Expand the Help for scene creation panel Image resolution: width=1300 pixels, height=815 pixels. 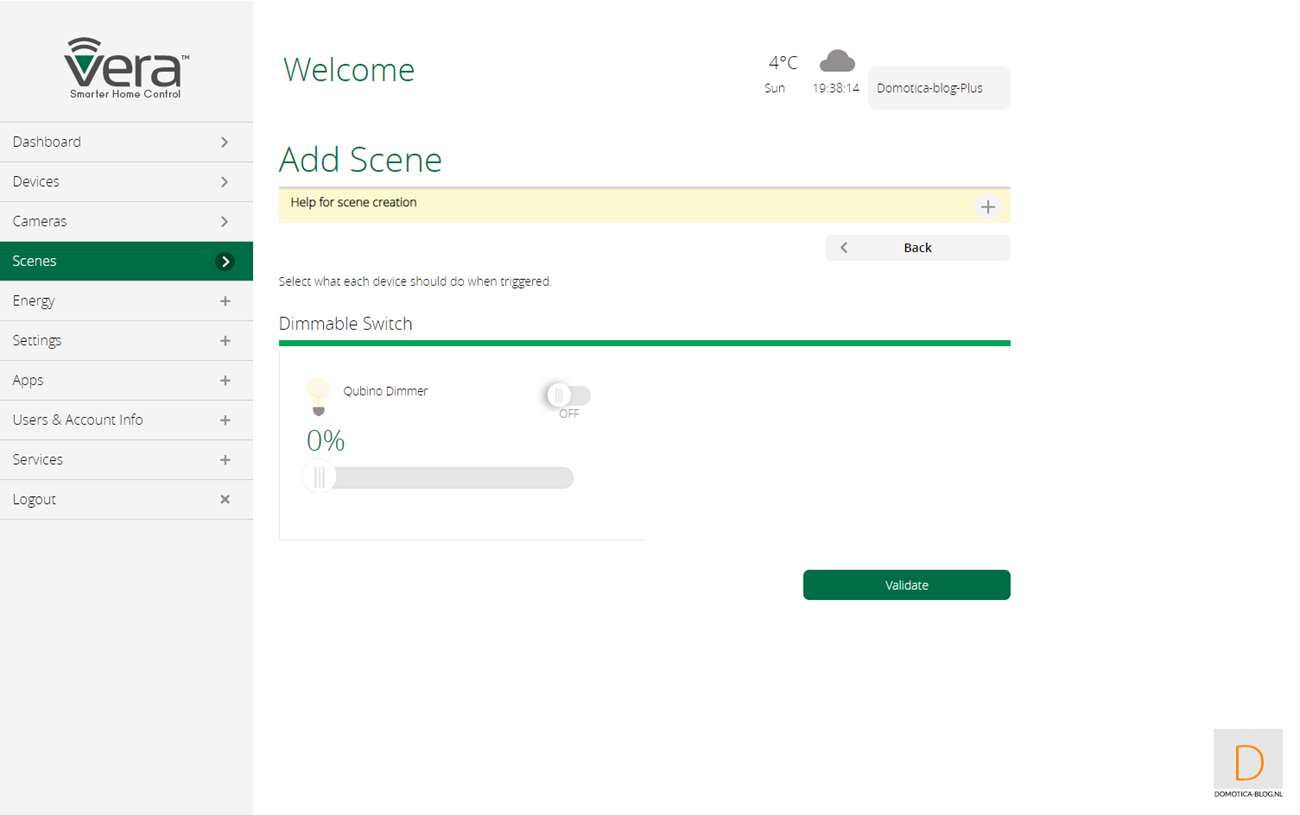coord(987,207)
